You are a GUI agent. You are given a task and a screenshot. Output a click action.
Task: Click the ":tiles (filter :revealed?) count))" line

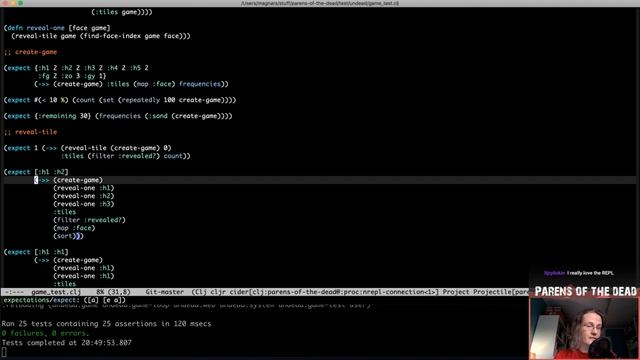(x=126, y=156)
